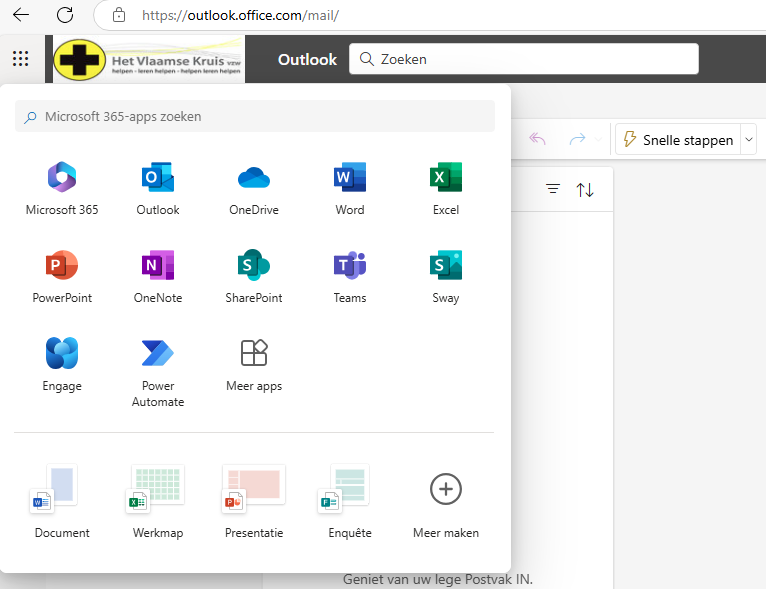Launch Microsoft Teams
The width and height of the screenshot is (766, 589).
click(350, 276)
